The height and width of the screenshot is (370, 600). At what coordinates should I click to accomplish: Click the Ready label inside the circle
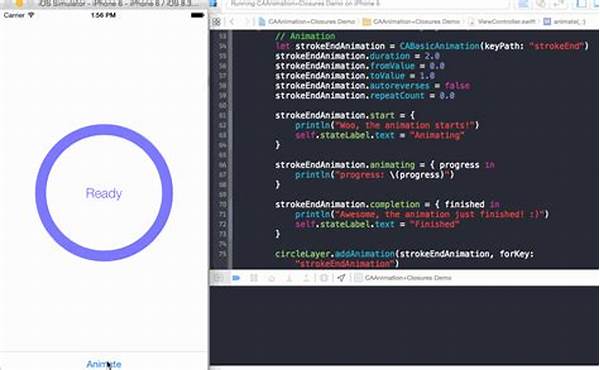point(104,193)
